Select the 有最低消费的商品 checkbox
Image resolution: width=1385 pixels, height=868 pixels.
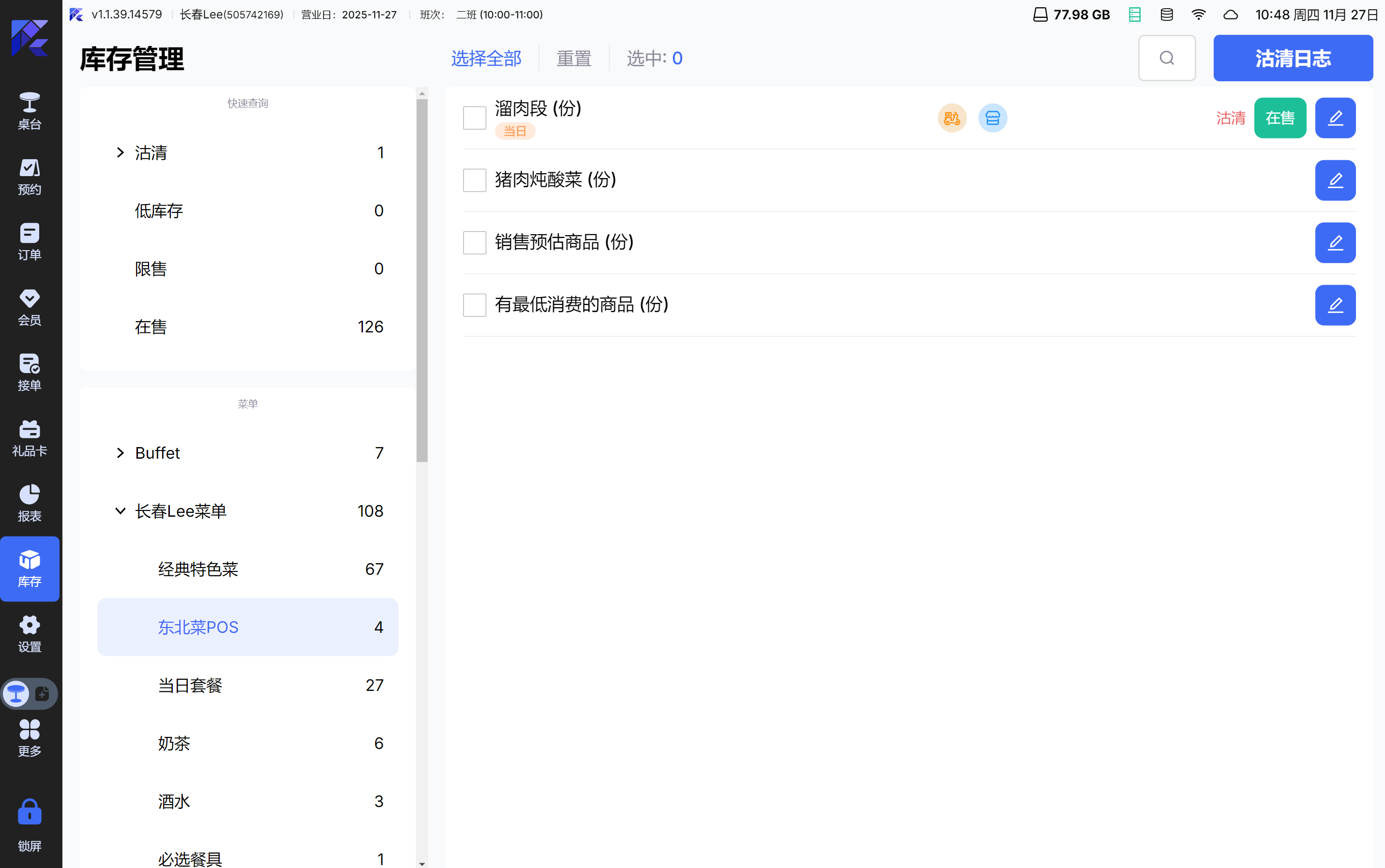point(474,305)
